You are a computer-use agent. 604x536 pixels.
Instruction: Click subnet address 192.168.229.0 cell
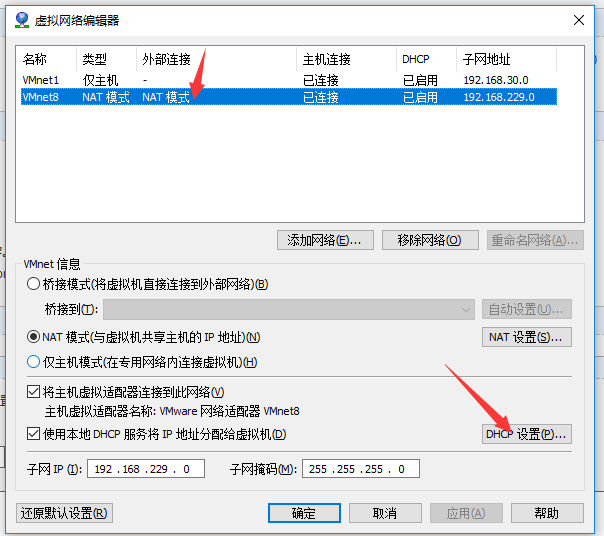click(499, 97)
